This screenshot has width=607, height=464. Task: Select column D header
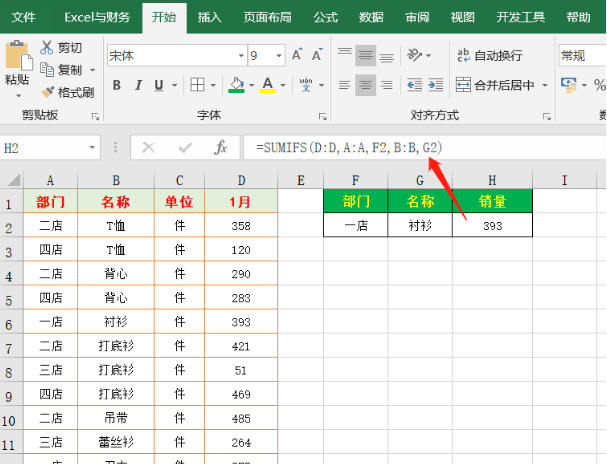pos(241,180)
